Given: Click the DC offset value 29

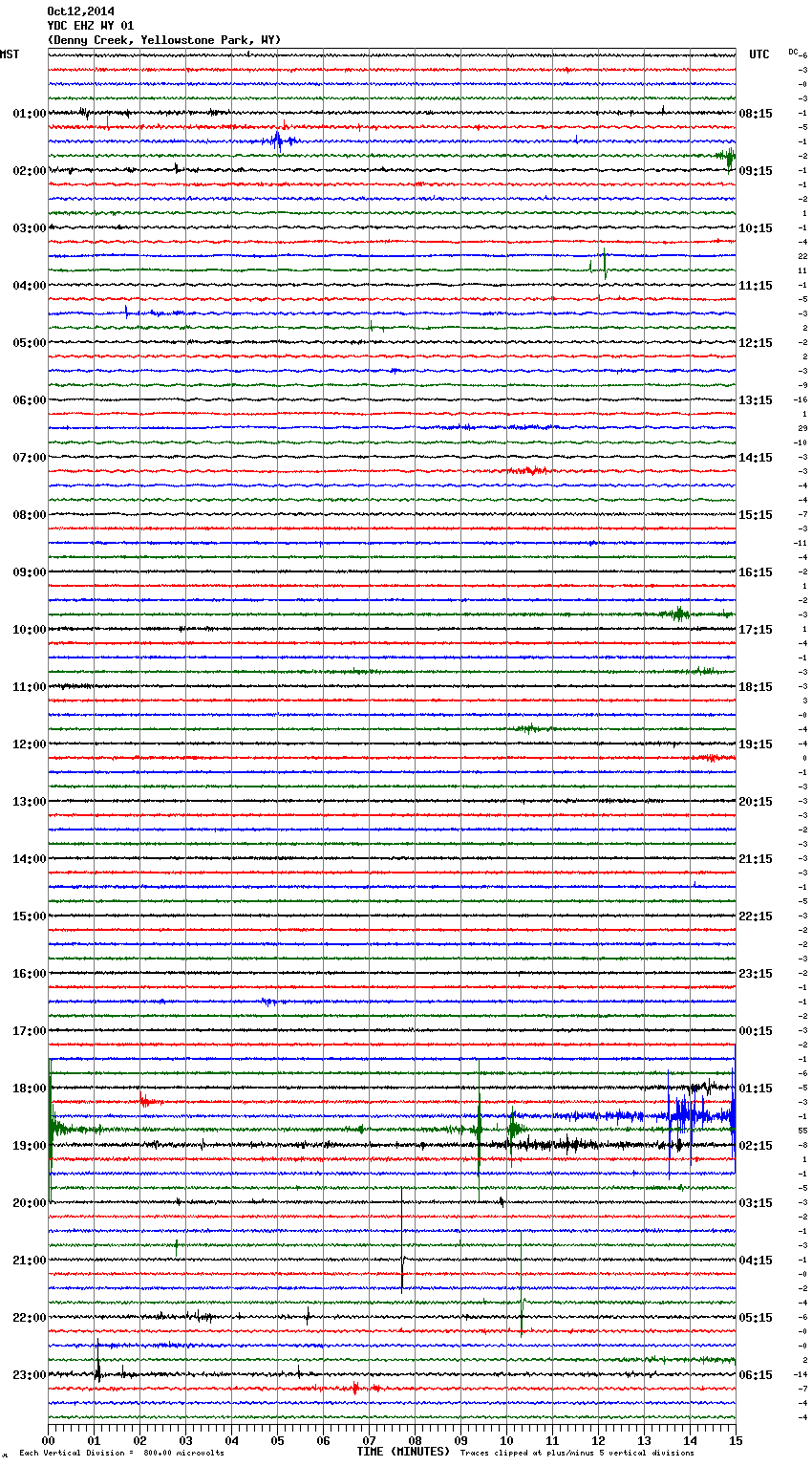Looking at the screenshot, I should (x=802, y=428).
